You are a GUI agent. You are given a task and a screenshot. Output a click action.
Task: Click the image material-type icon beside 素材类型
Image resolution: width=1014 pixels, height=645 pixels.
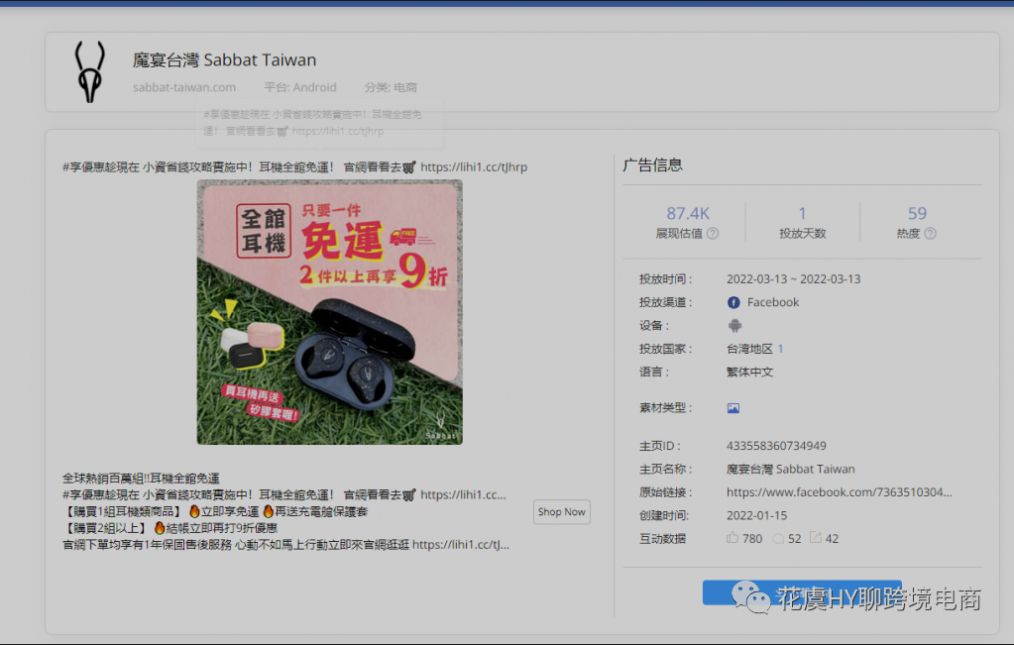[733, 407]
